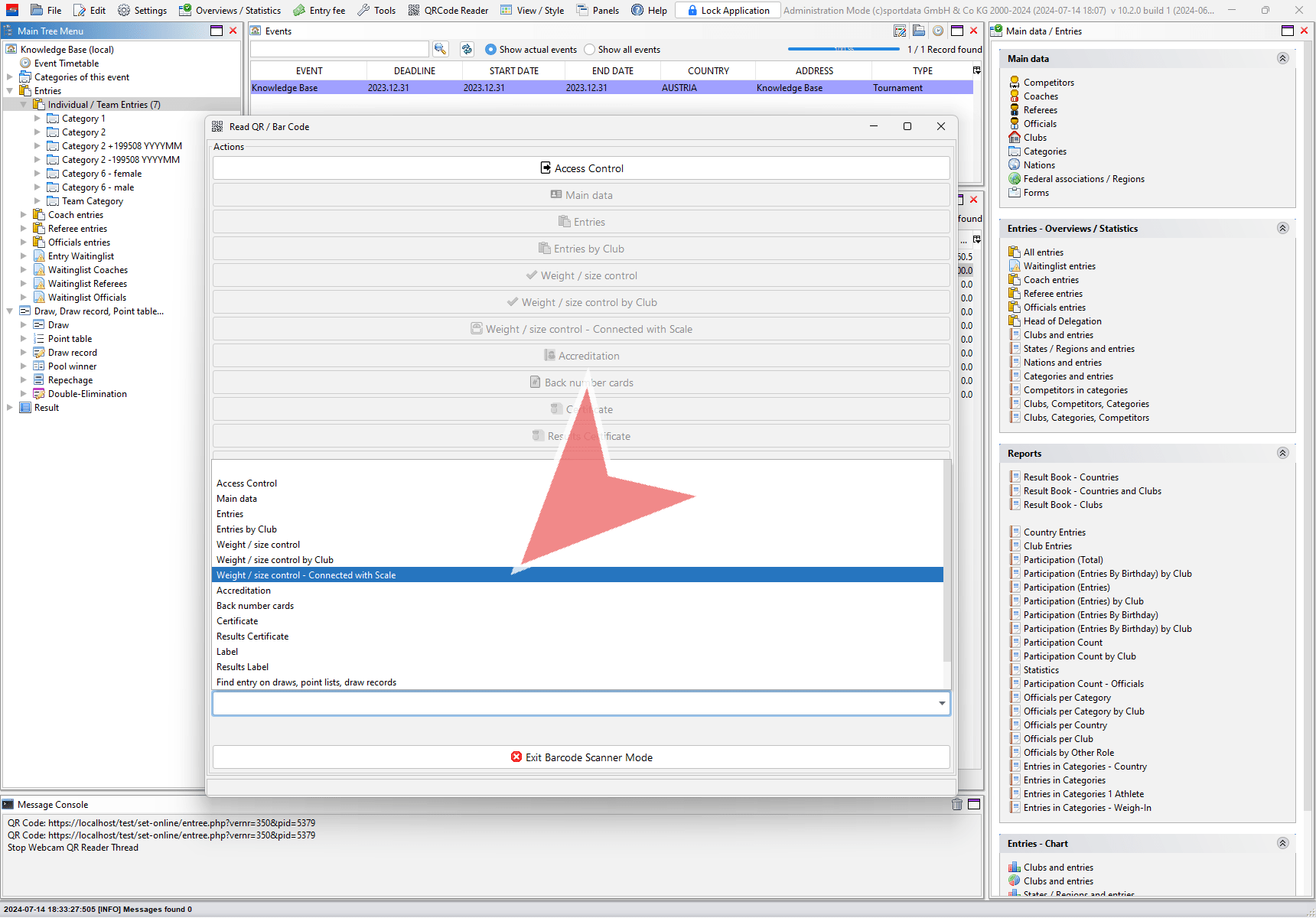The image size is (1316, 918).
Task: Select Accreditation in the dropdown list
Action: coord(243,591)
